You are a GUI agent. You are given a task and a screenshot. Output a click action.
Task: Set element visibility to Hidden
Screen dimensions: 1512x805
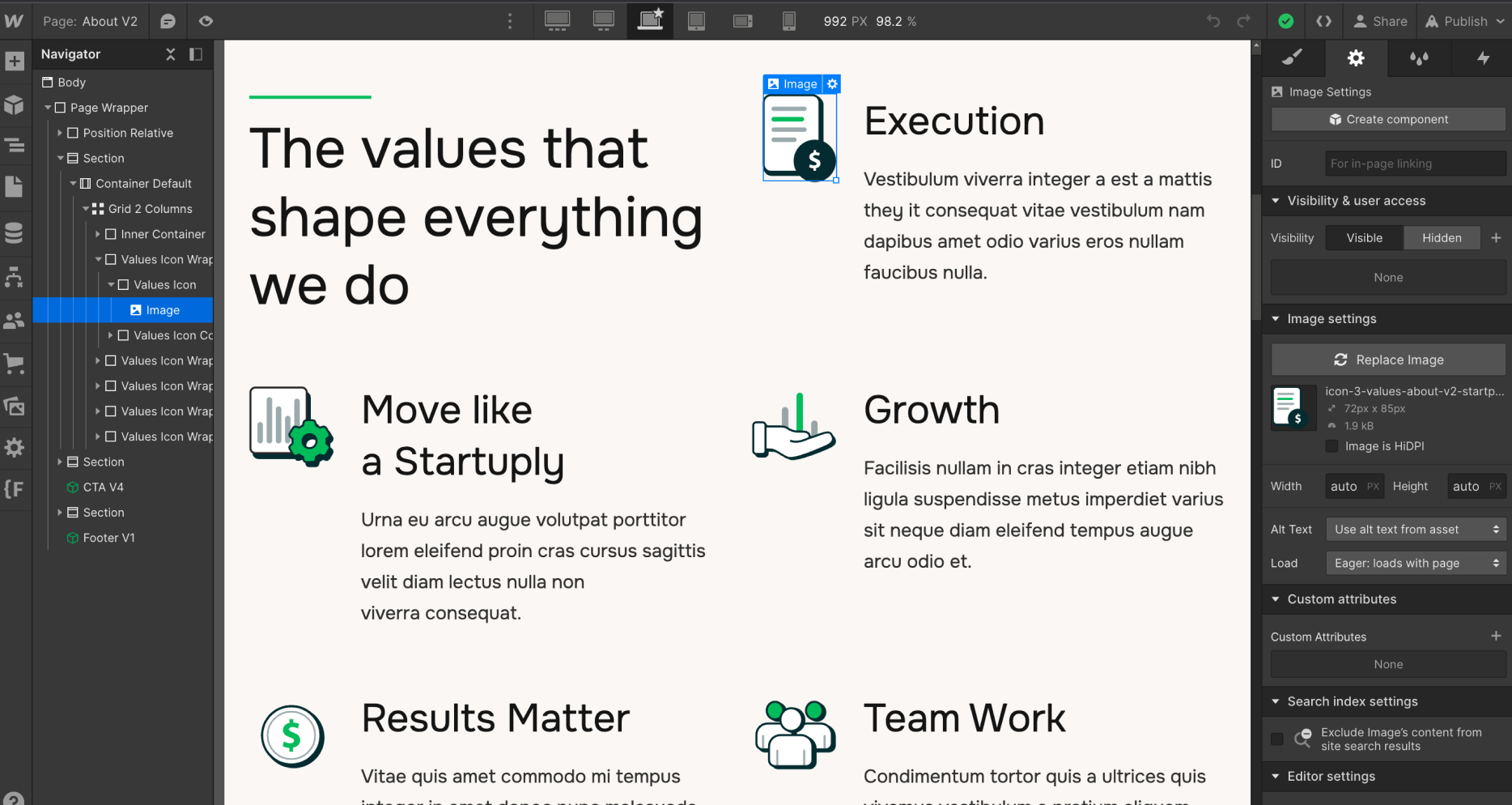point(1442,237)
